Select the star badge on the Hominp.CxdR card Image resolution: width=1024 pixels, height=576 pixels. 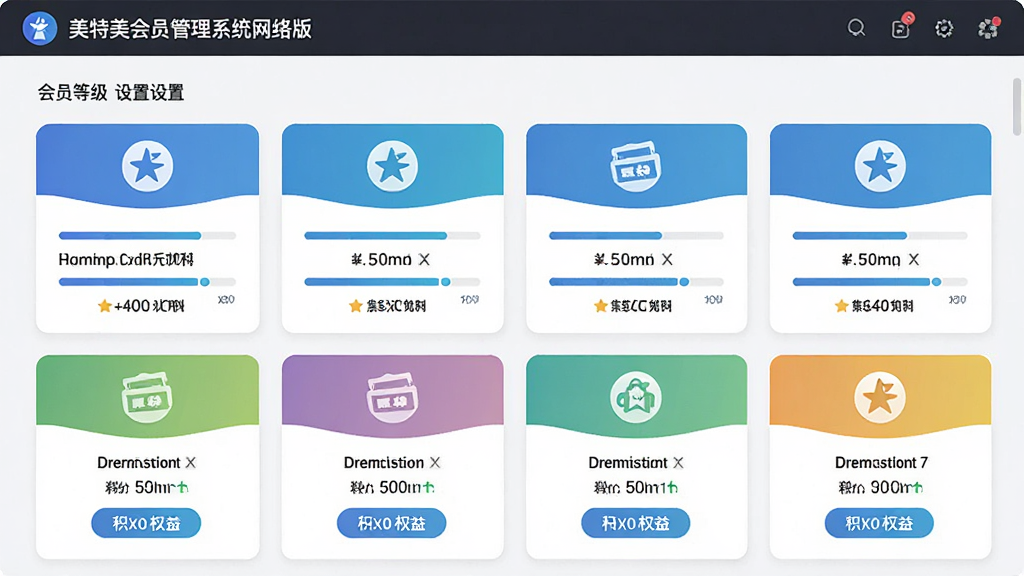click(x=148, y=166)
